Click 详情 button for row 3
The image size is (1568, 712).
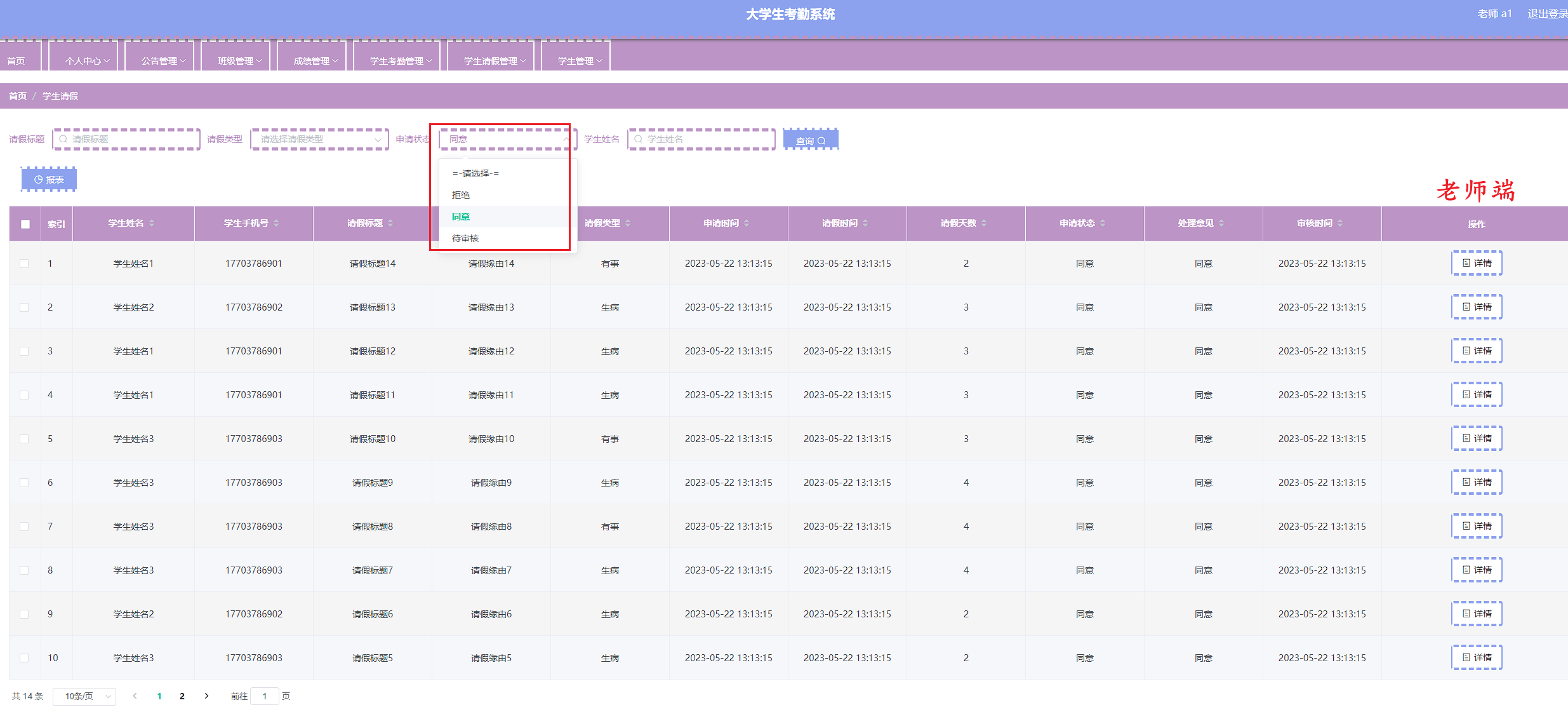pos(1477,351)
